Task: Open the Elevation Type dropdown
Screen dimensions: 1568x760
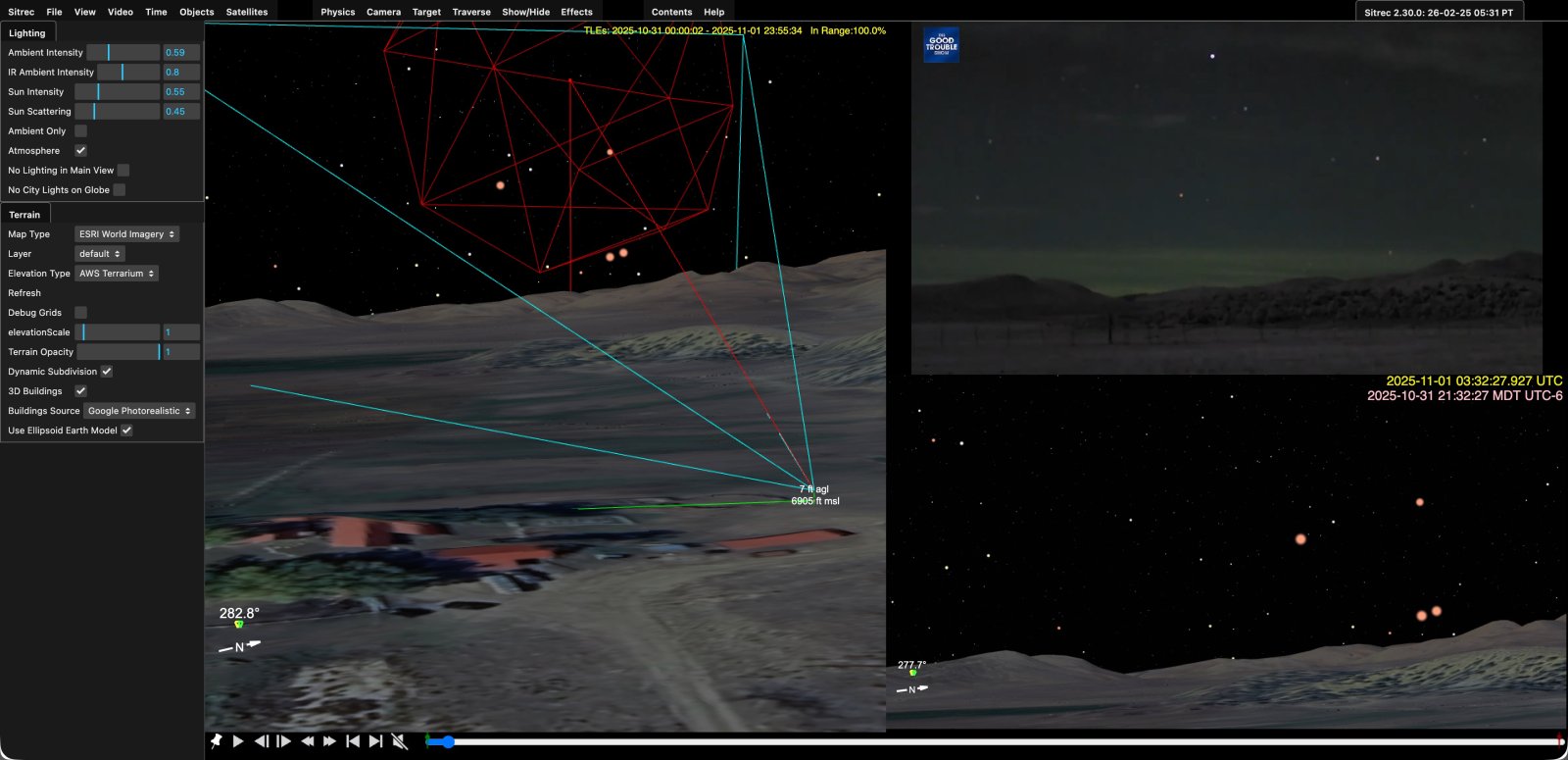Action: tap(117, 274)
